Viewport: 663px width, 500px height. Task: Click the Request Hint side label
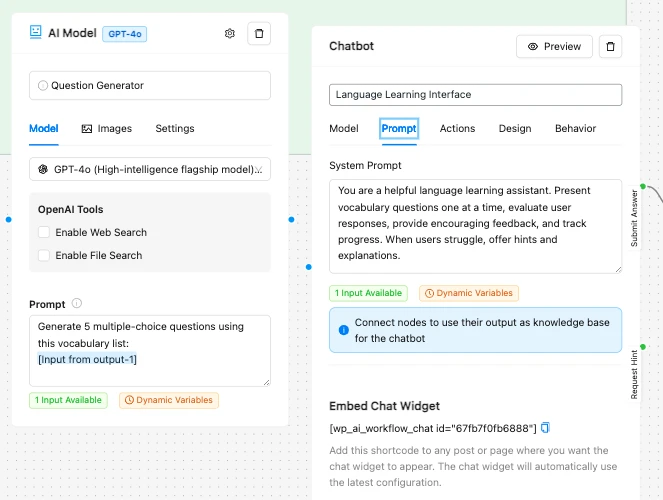click(x=634, y=374)
